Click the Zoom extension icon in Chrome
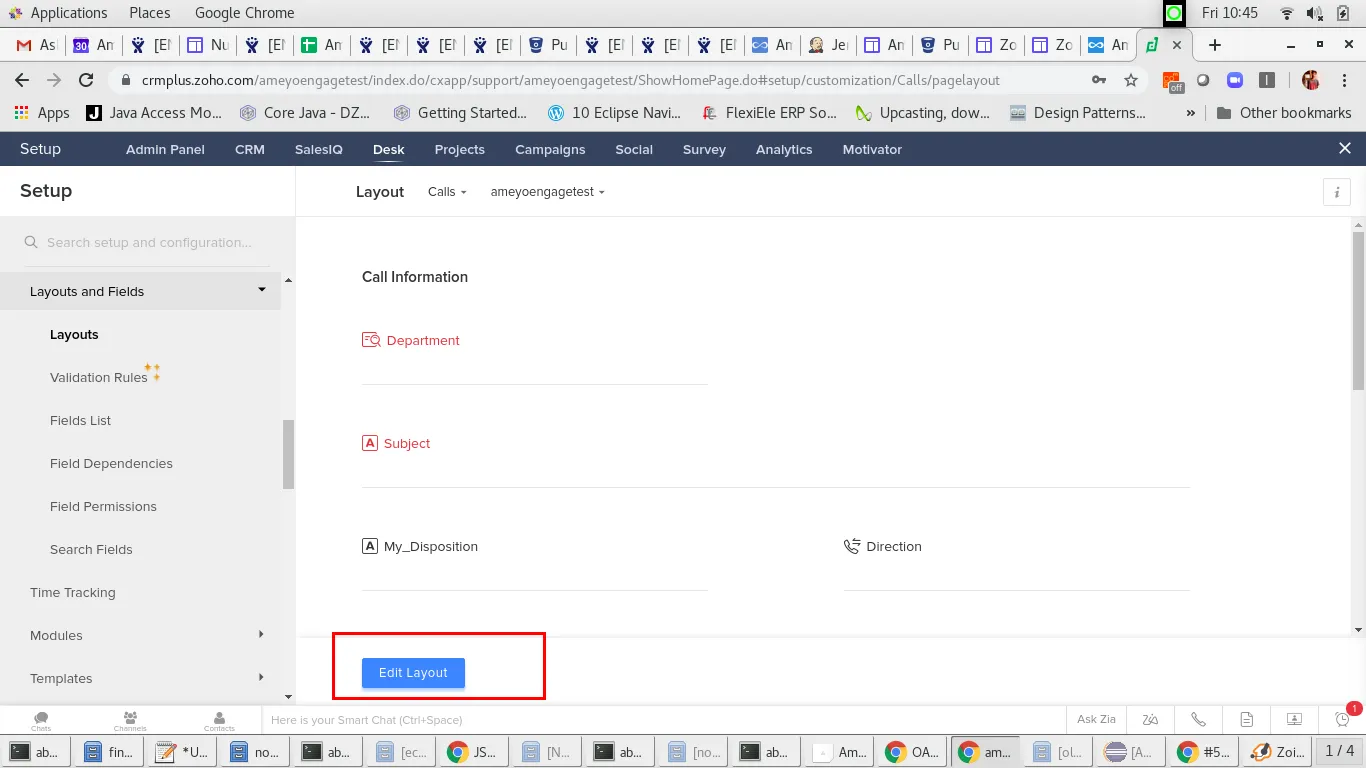Image resolution: width=1366 pixels, height=768 pixels. coord(1235,80)
